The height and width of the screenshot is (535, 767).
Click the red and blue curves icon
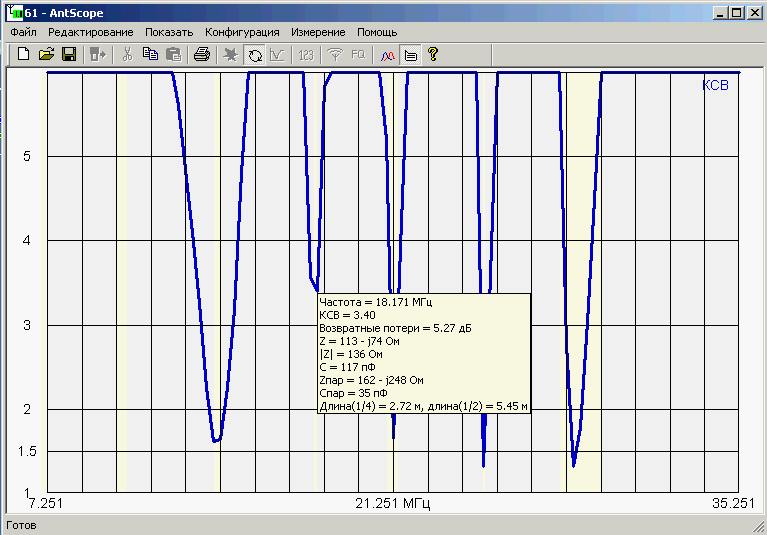(x=388, y=55)
